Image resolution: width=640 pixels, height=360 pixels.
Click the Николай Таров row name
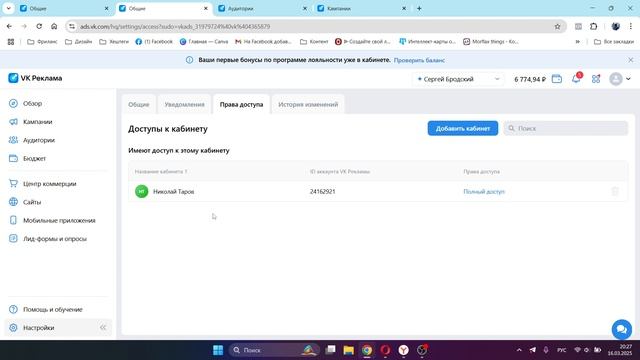[x=173, y=191]
